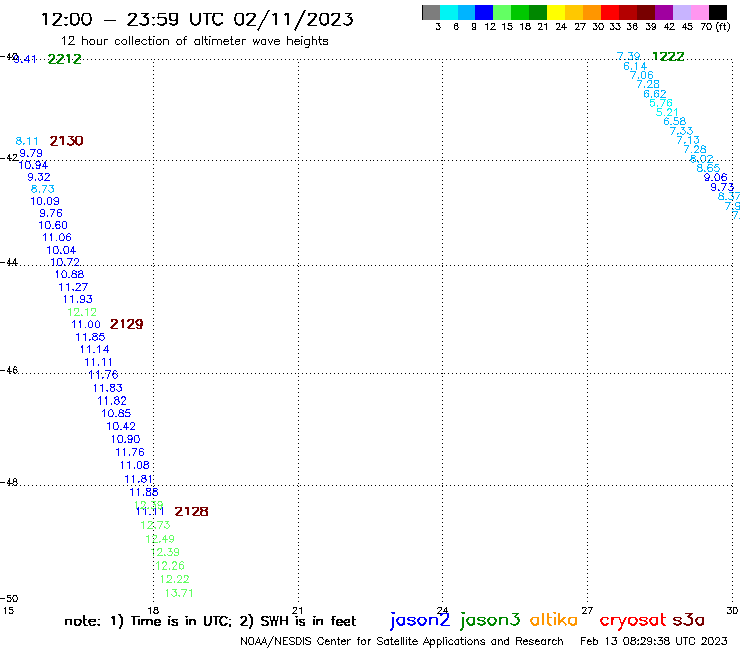Click wave height value 11.14
Screen dimensions: 740x650
pos(94,349)
